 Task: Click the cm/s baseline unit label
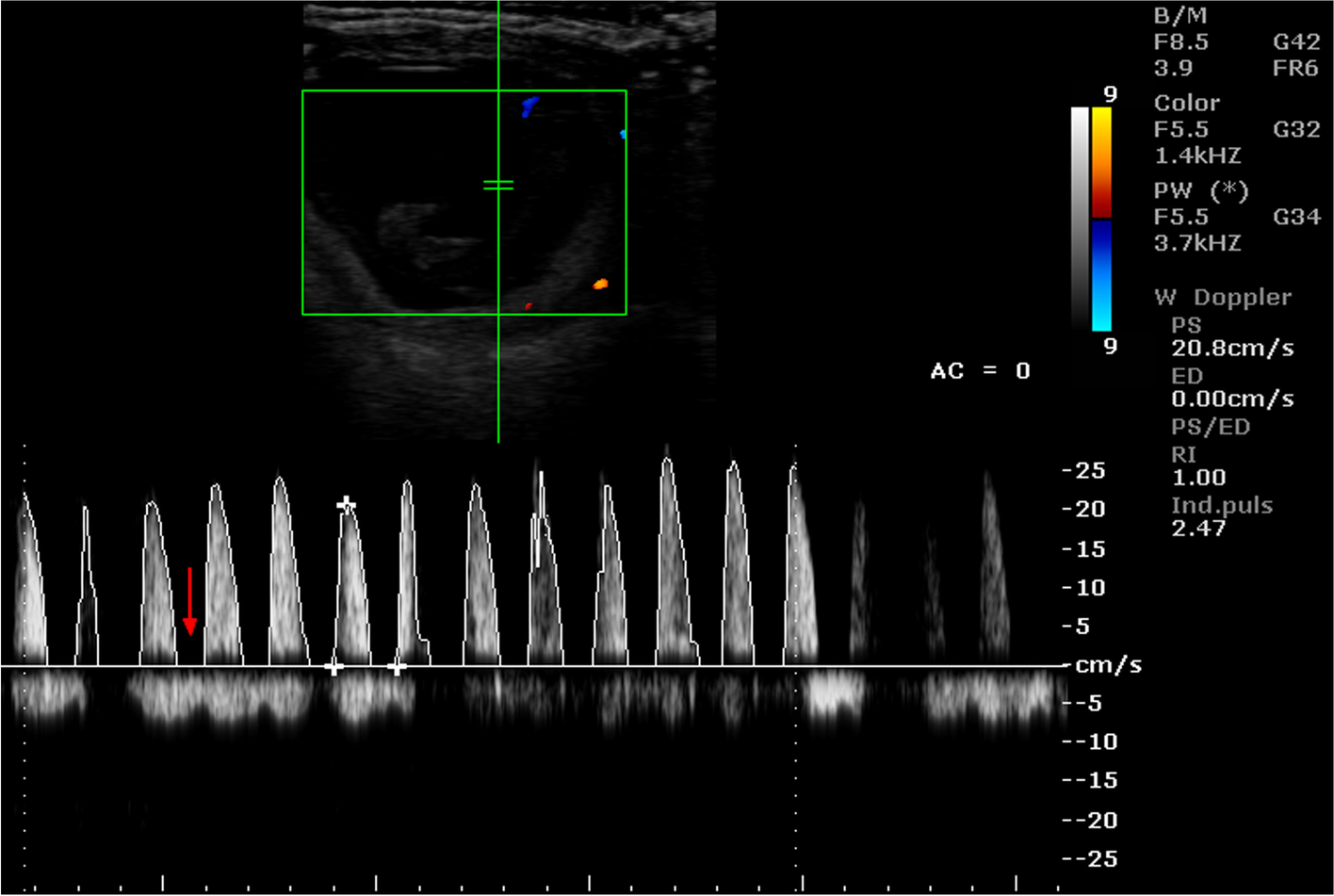(1109, 665)
